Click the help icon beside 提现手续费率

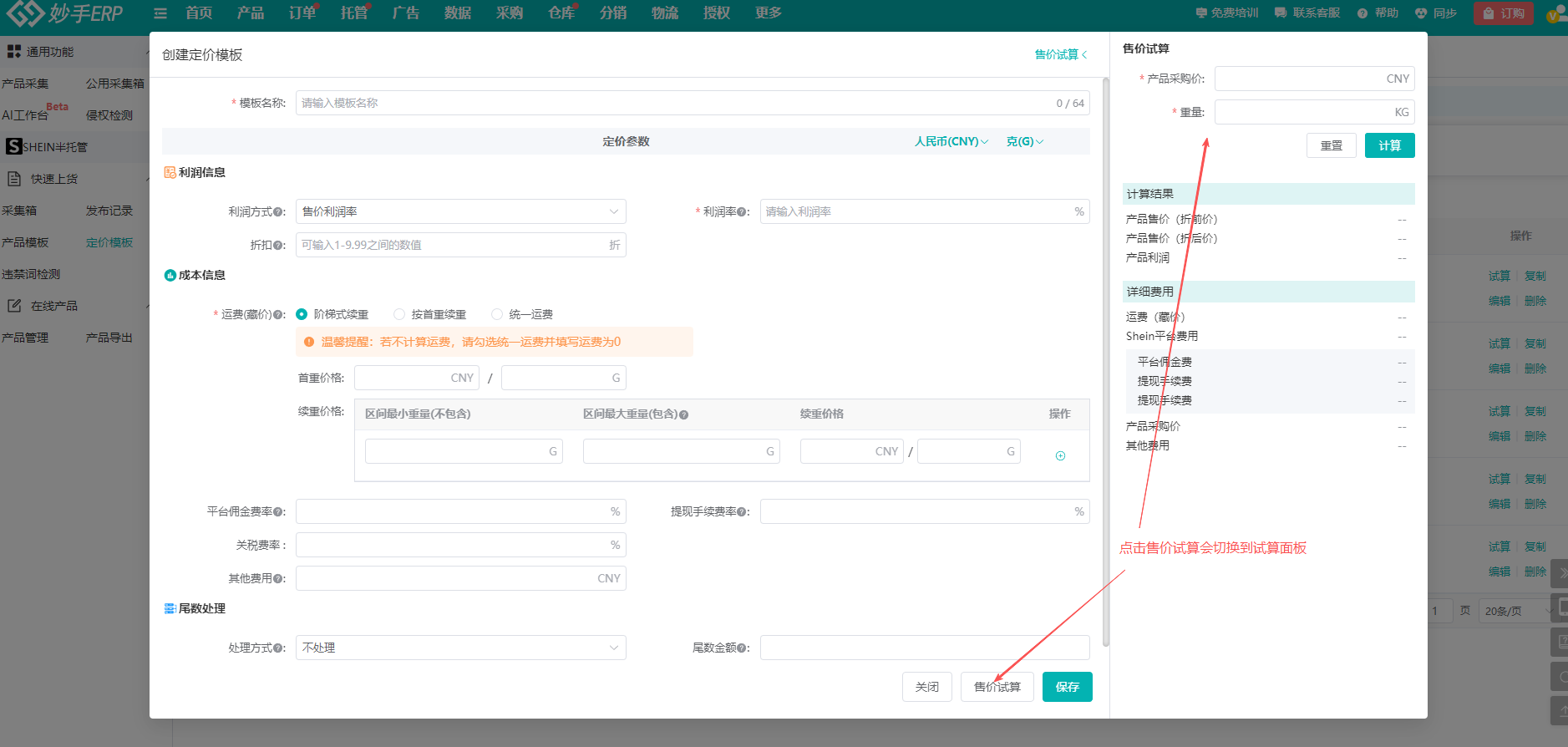(743, 512)
